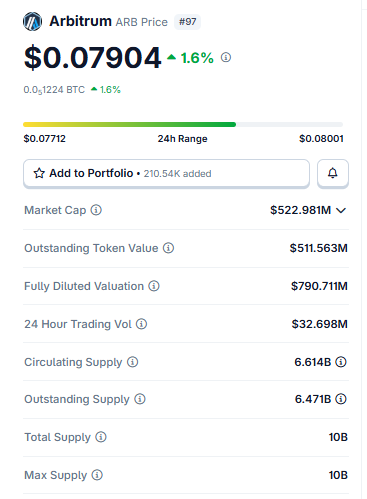The image size is (367, 499).
Task: Click the #97 rank badge
Action: (187, 22)
